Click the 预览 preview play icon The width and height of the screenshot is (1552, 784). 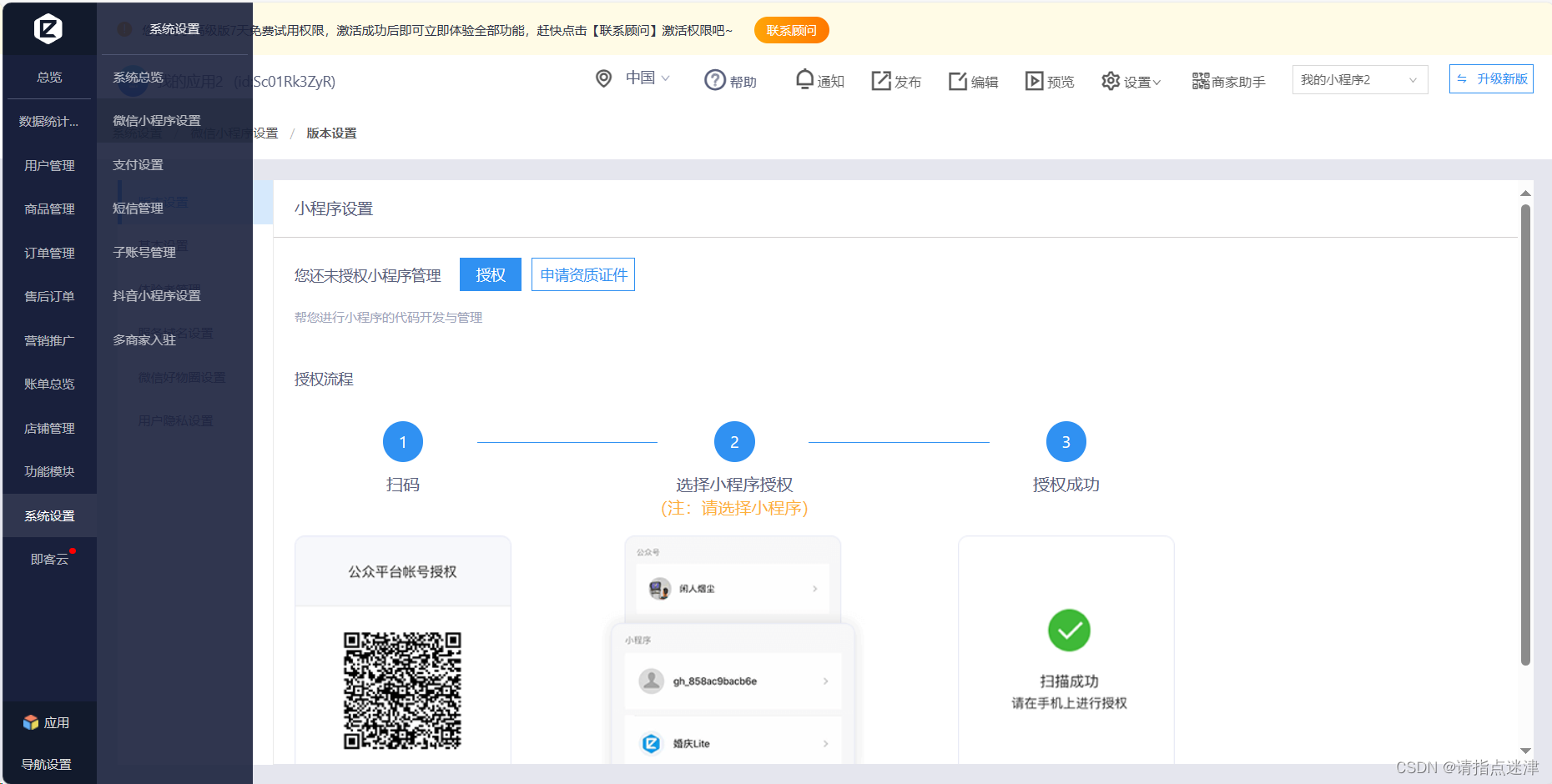pyautogui.click(x=1035, y=81)
